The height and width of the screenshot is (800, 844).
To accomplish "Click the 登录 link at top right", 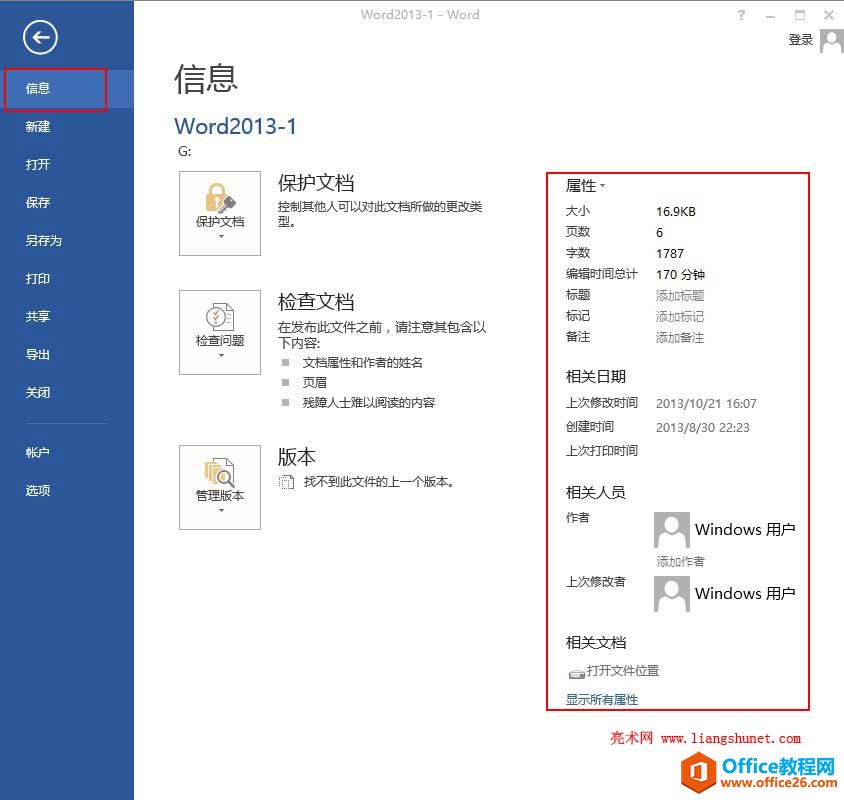I will tap(801, 40).
